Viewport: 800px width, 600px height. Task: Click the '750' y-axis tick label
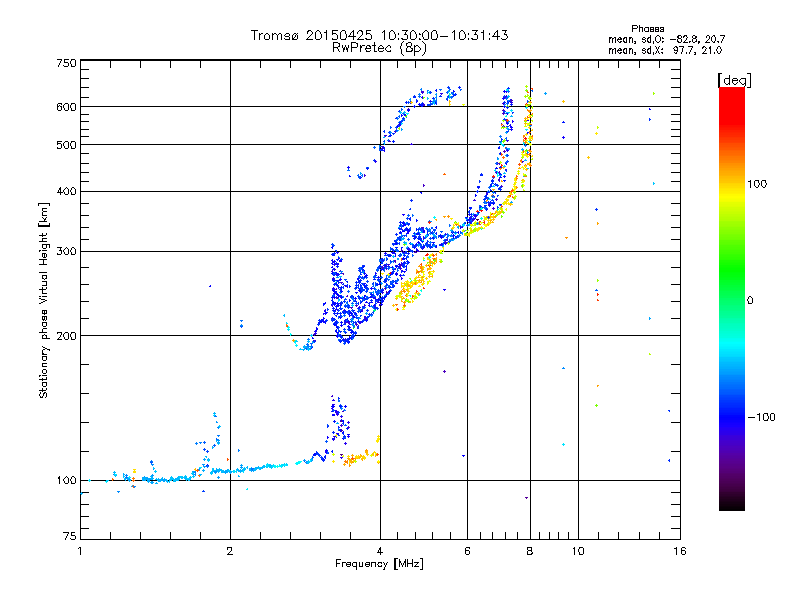click(66, 63)
